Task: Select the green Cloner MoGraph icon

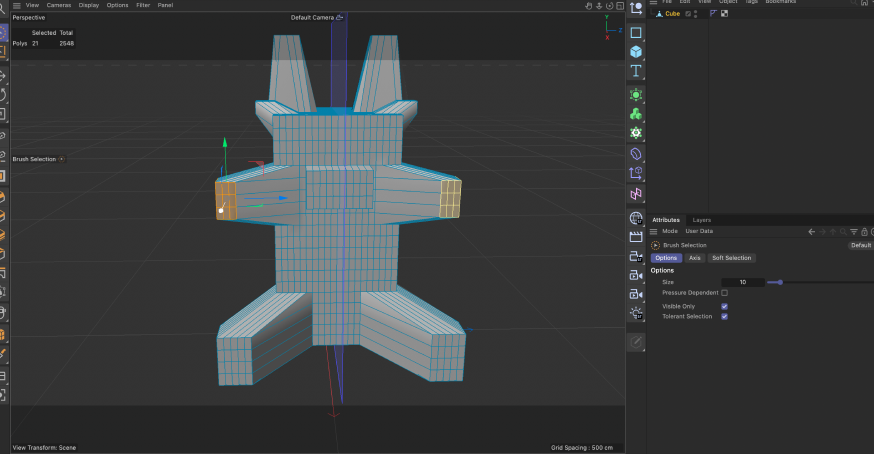Action: coord(636,113)
